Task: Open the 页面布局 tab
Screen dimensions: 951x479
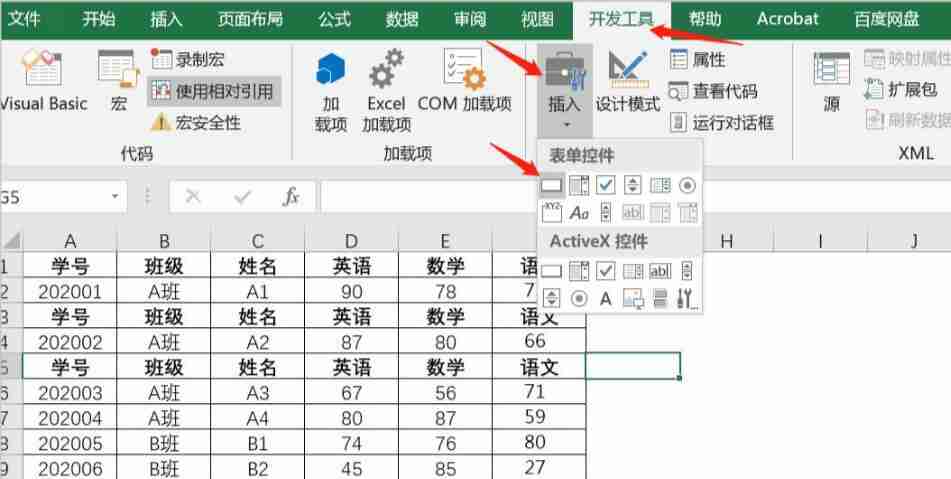Action: 250,19
